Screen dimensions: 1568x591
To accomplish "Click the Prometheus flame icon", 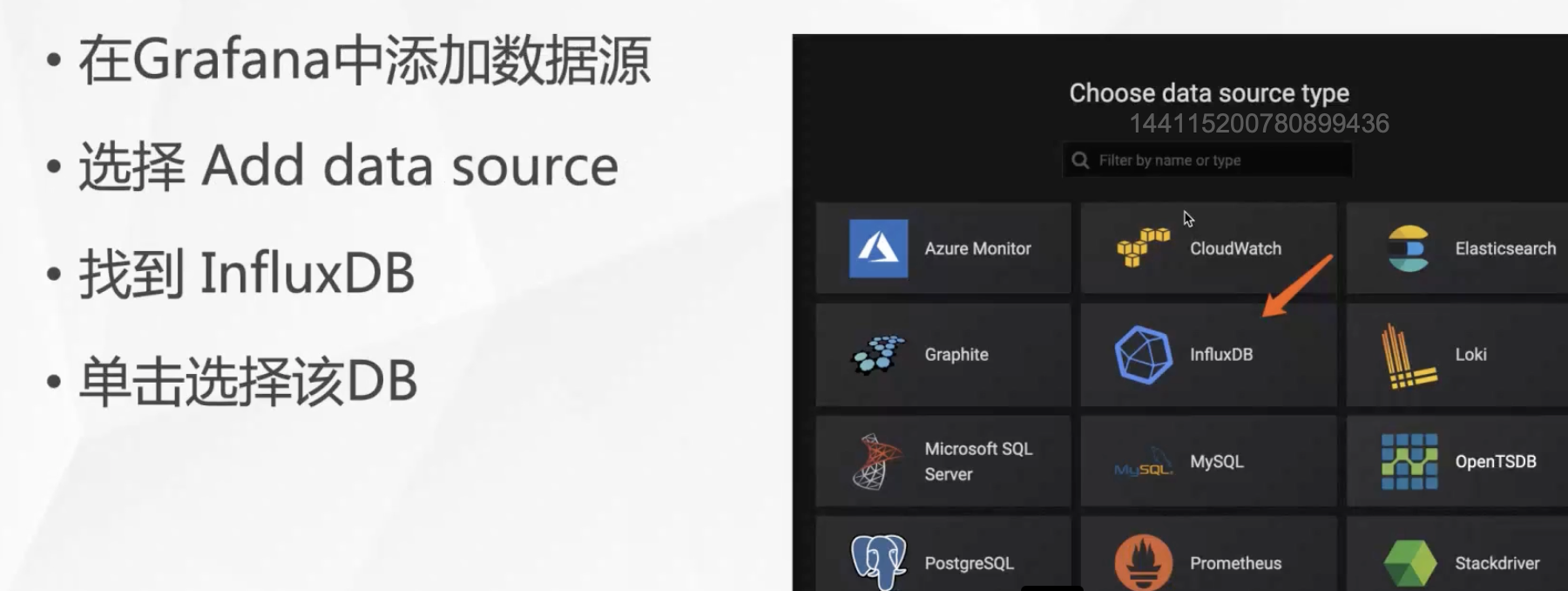I will click(1143, 563).
